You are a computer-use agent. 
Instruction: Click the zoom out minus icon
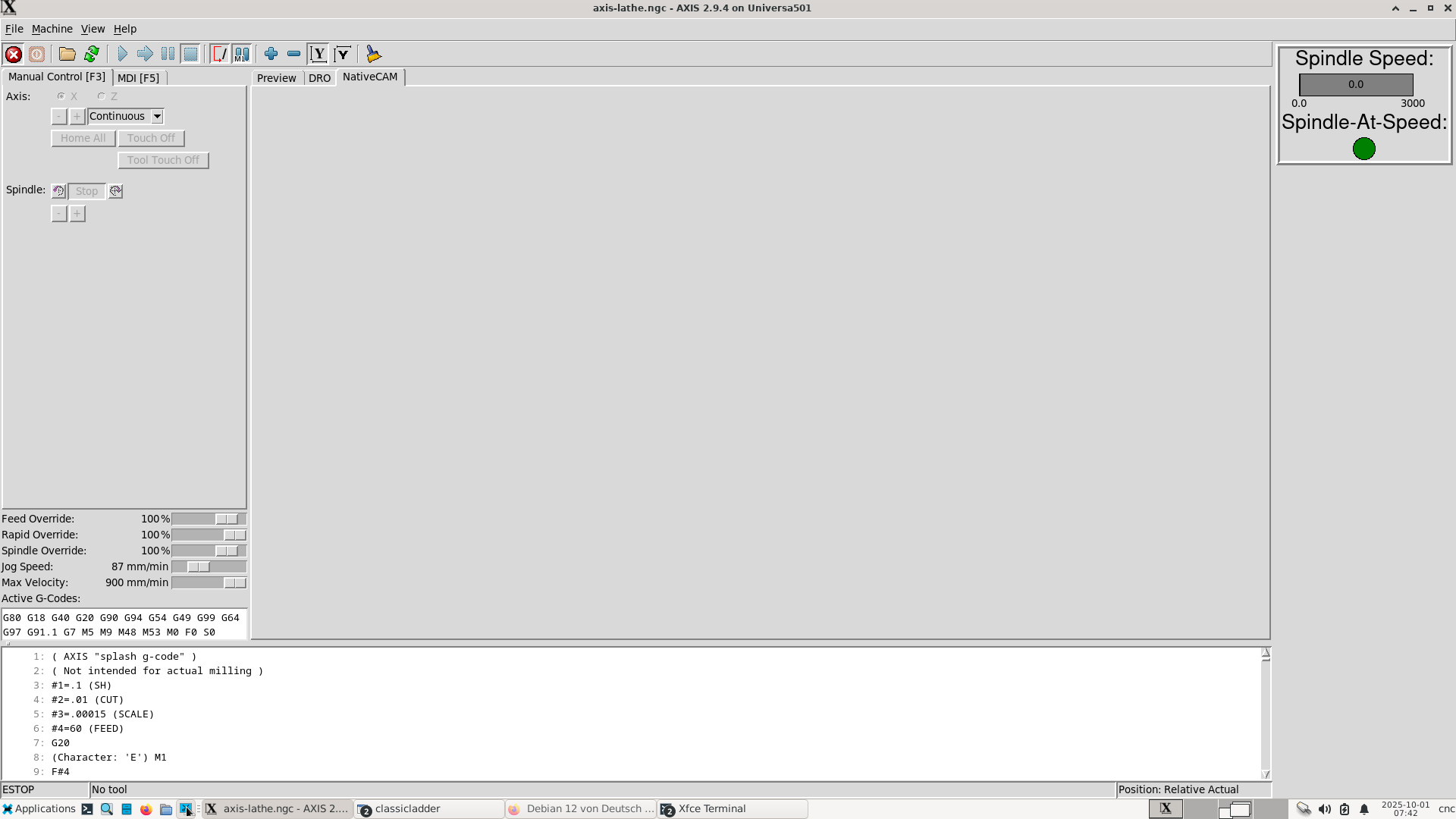tap(293, 54)
